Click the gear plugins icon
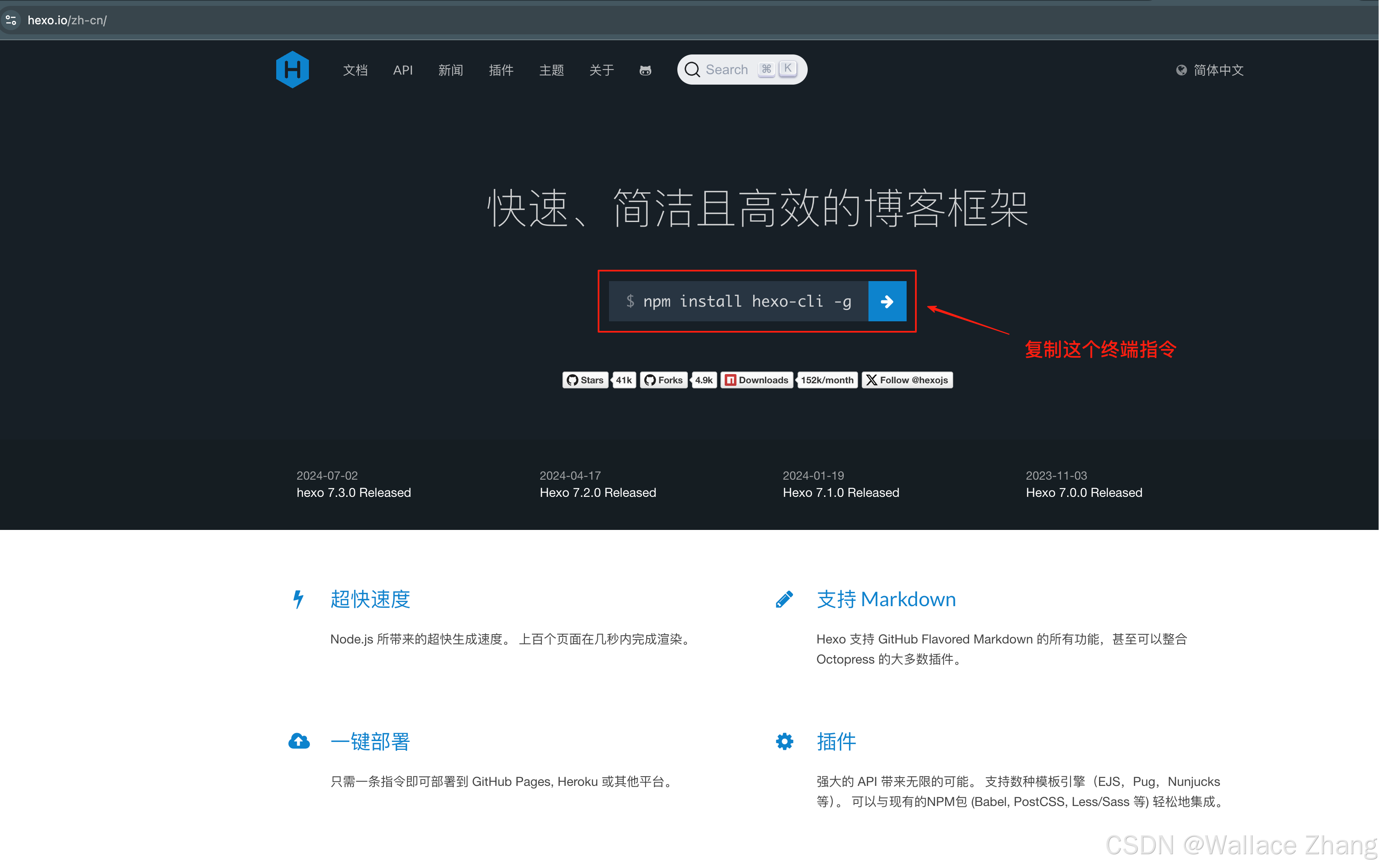 (784, 741)
